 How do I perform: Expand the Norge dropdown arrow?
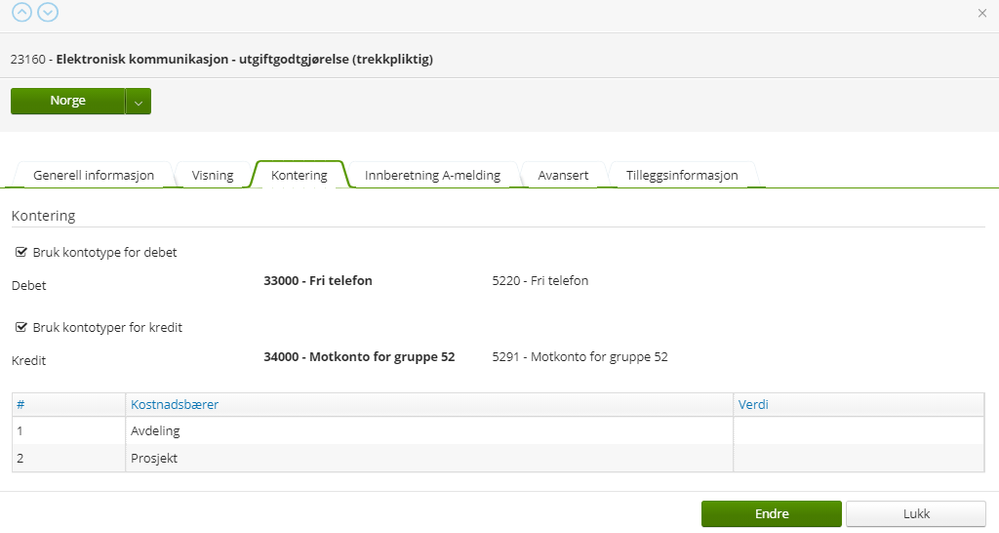point(139,101)
